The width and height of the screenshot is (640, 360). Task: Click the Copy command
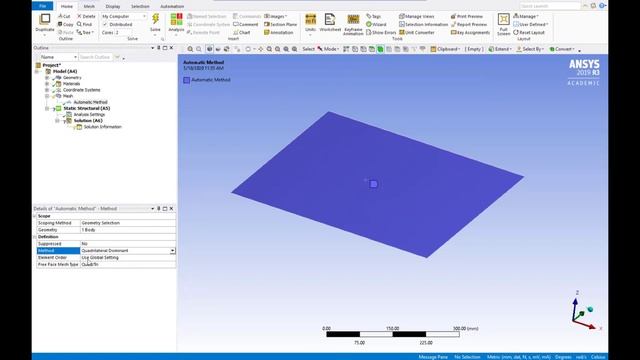pyautogui.click(x=65, y=24)
